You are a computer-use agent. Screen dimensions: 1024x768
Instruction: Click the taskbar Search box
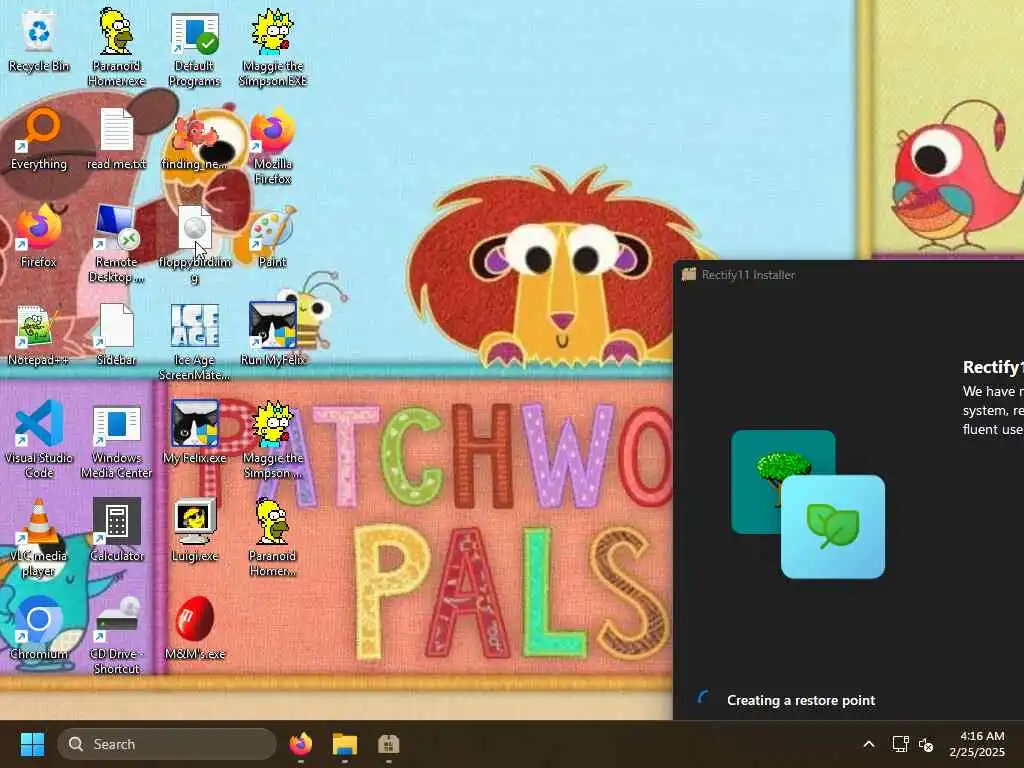click(167, 744)
